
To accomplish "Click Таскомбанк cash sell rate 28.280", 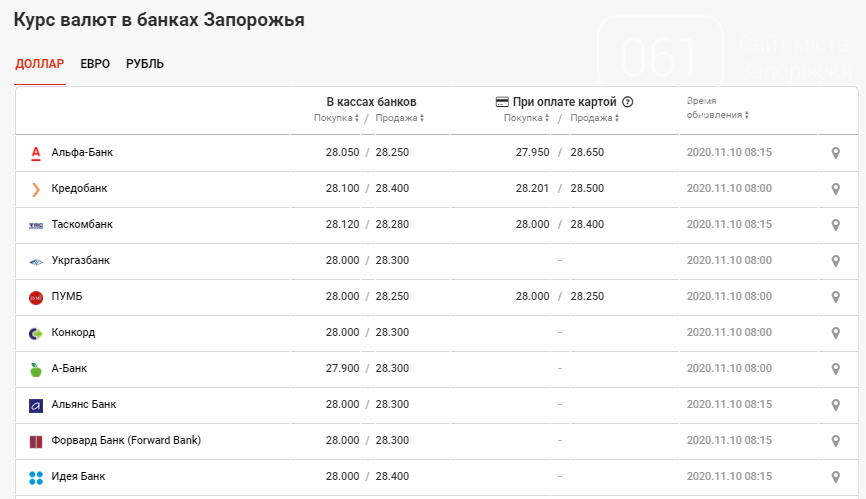I will coord(392,224).
